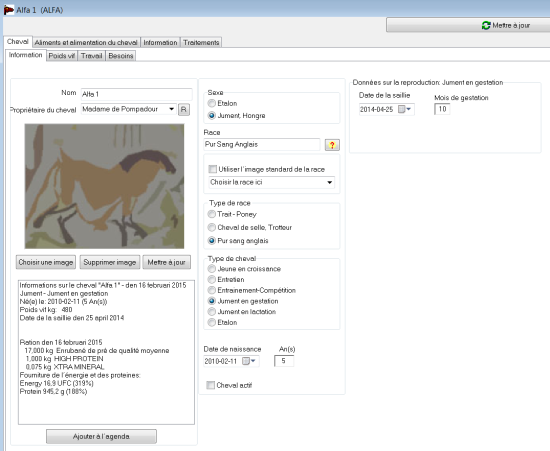Open Aliments et alimentation du cheval tab
Viewport: 550px width, 451px height.
pyautogui.click(x=86, y=42)
